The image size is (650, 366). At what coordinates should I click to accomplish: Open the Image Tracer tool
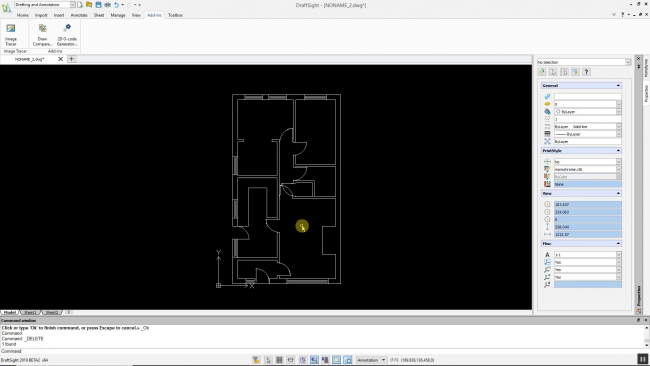click(11, 35)
